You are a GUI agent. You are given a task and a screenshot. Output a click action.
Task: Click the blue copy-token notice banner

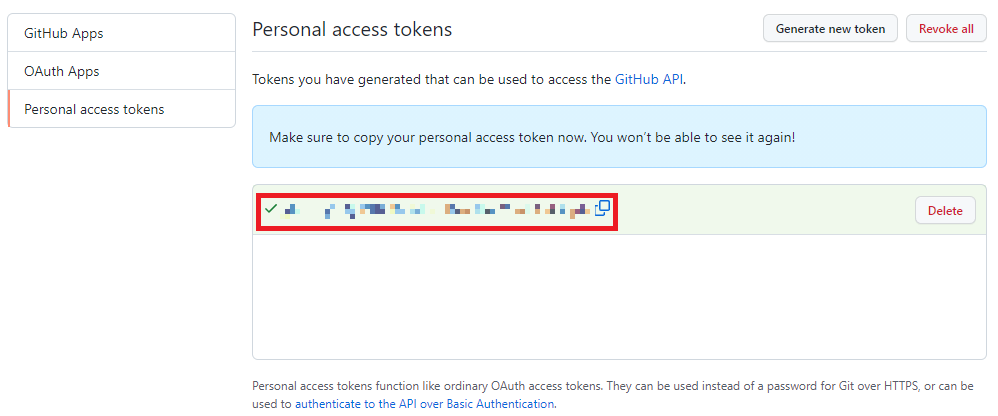click(619, 137)
